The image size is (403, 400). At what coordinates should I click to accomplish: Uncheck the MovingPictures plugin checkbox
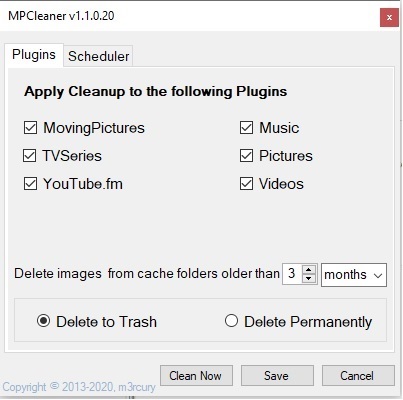[x=30, y=128]
